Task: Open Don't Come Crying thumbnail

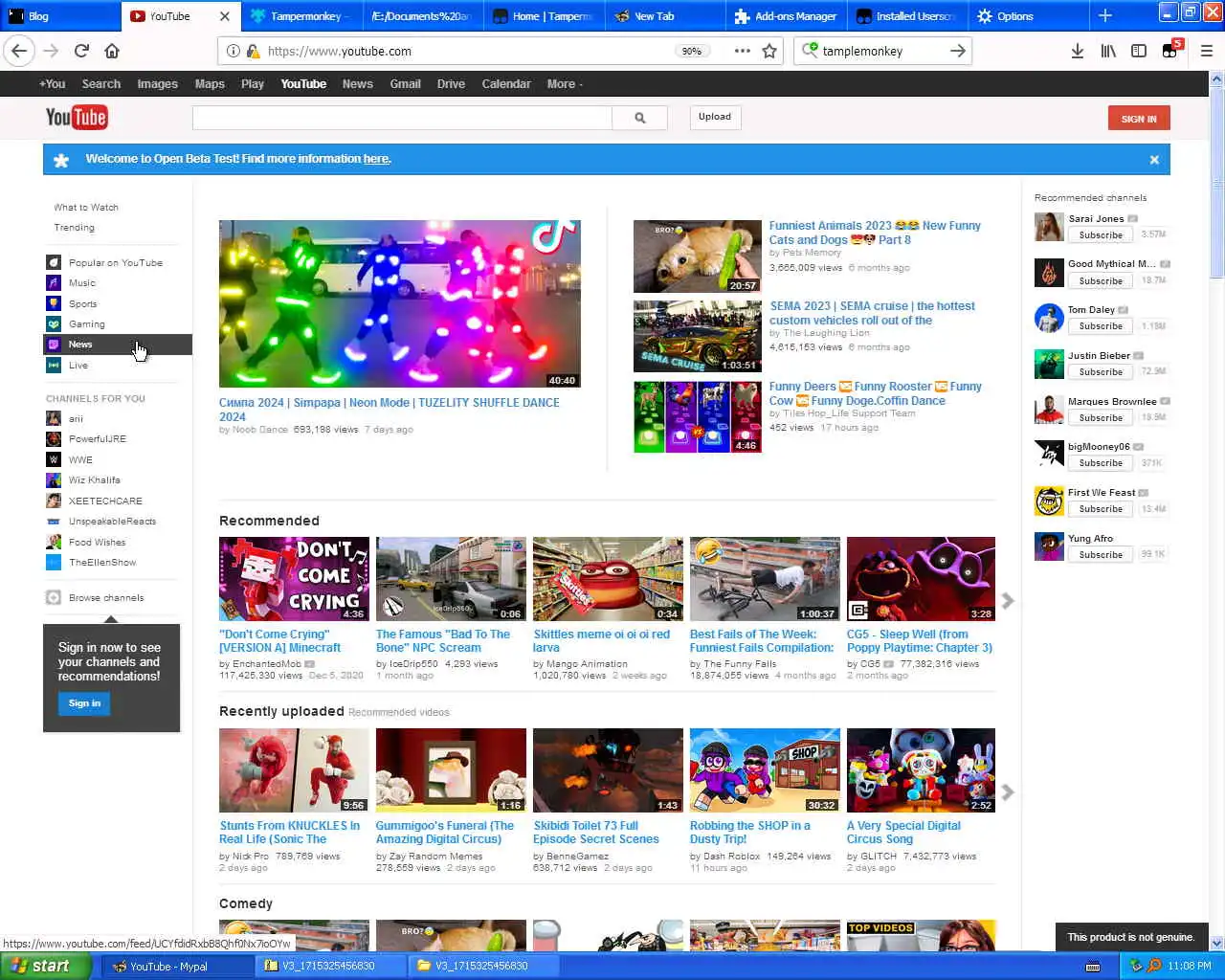Action: (x=294, y=579)
